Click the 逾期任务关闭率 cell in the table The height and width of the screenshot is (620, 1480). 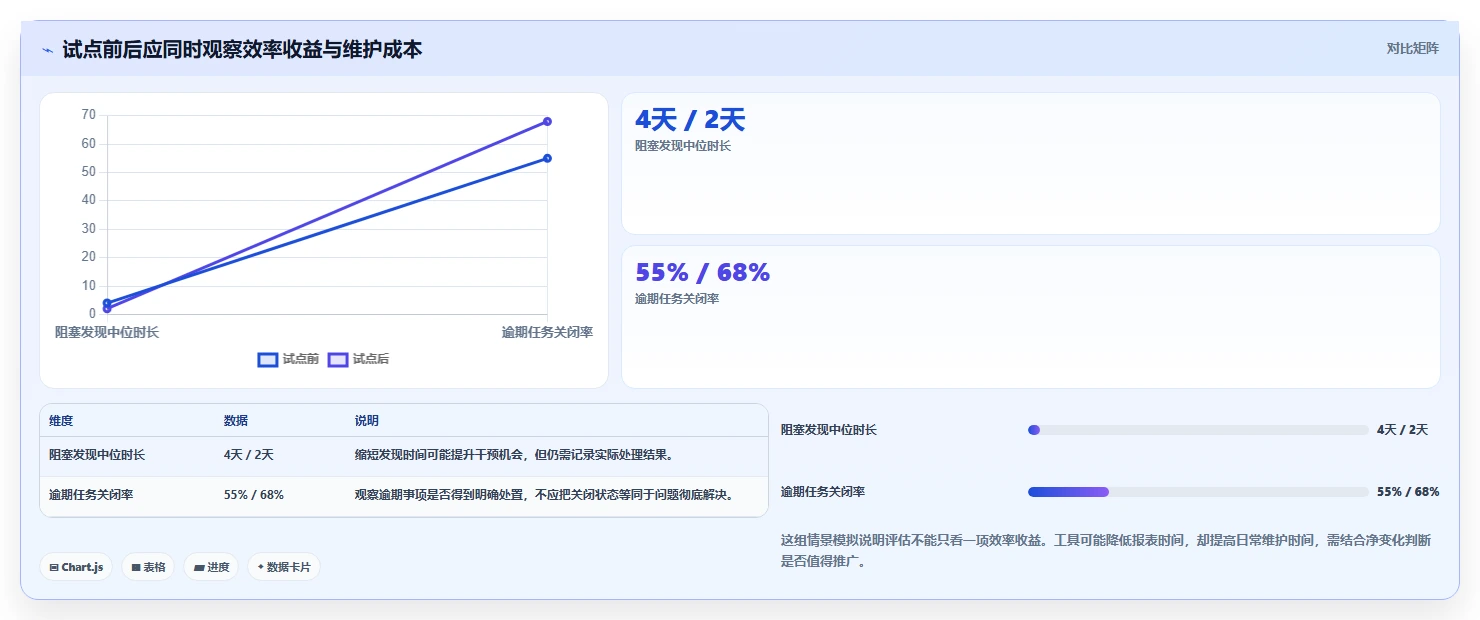point(91,495)
